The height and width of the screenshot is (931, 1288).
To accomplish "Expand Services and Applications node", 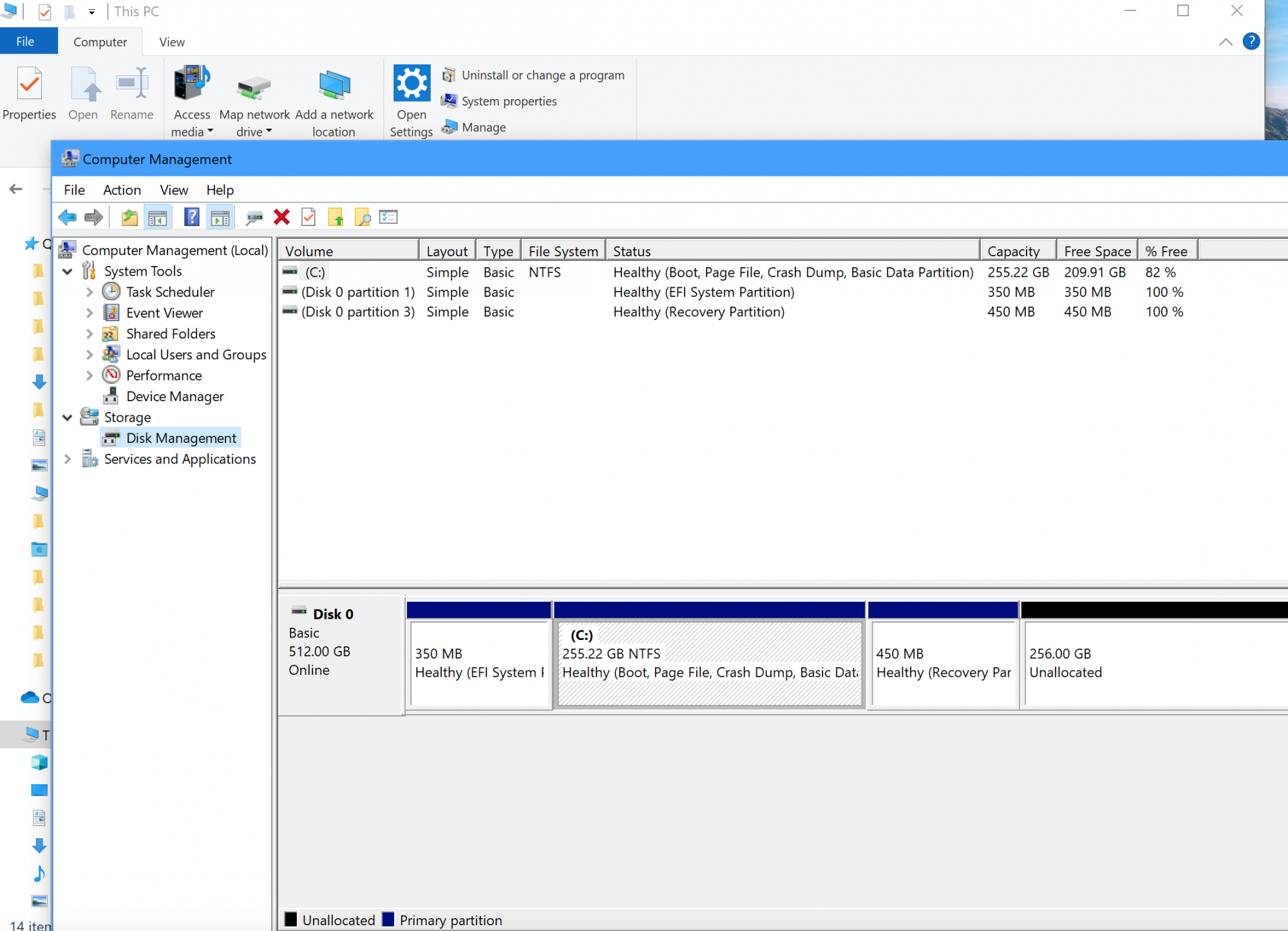I will pos(67,459).
